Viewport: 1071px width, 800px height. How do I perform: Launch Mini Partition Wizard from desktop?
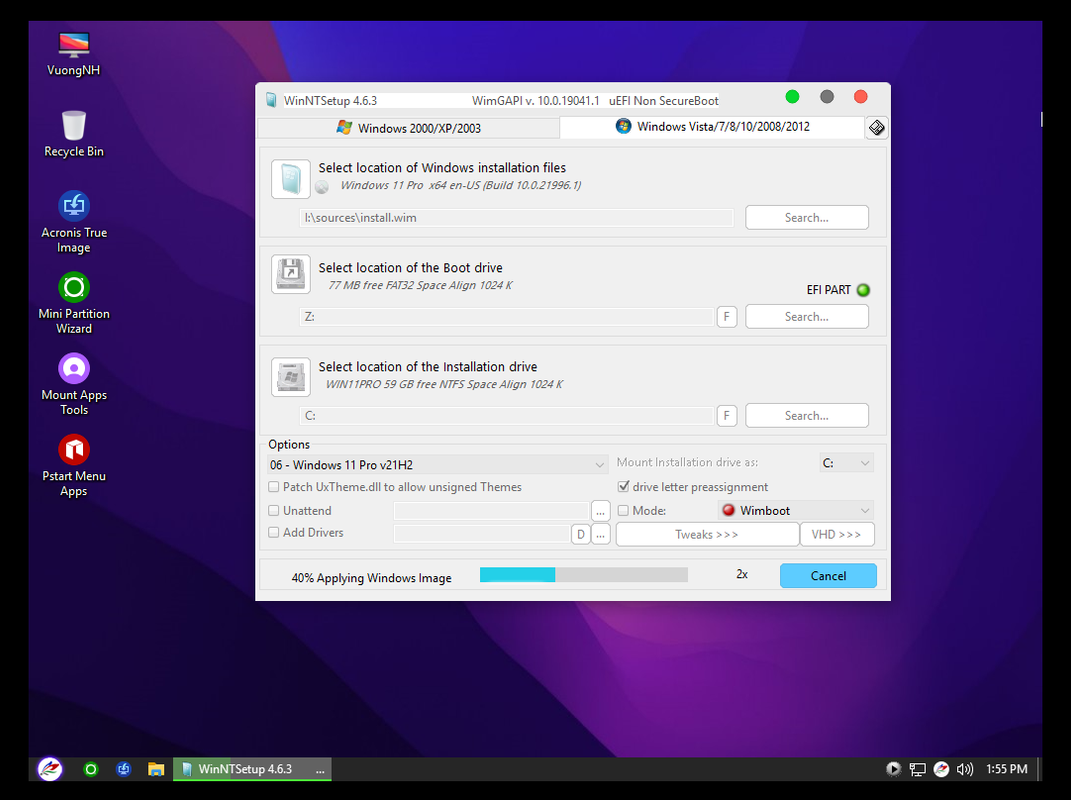(74, 303)
